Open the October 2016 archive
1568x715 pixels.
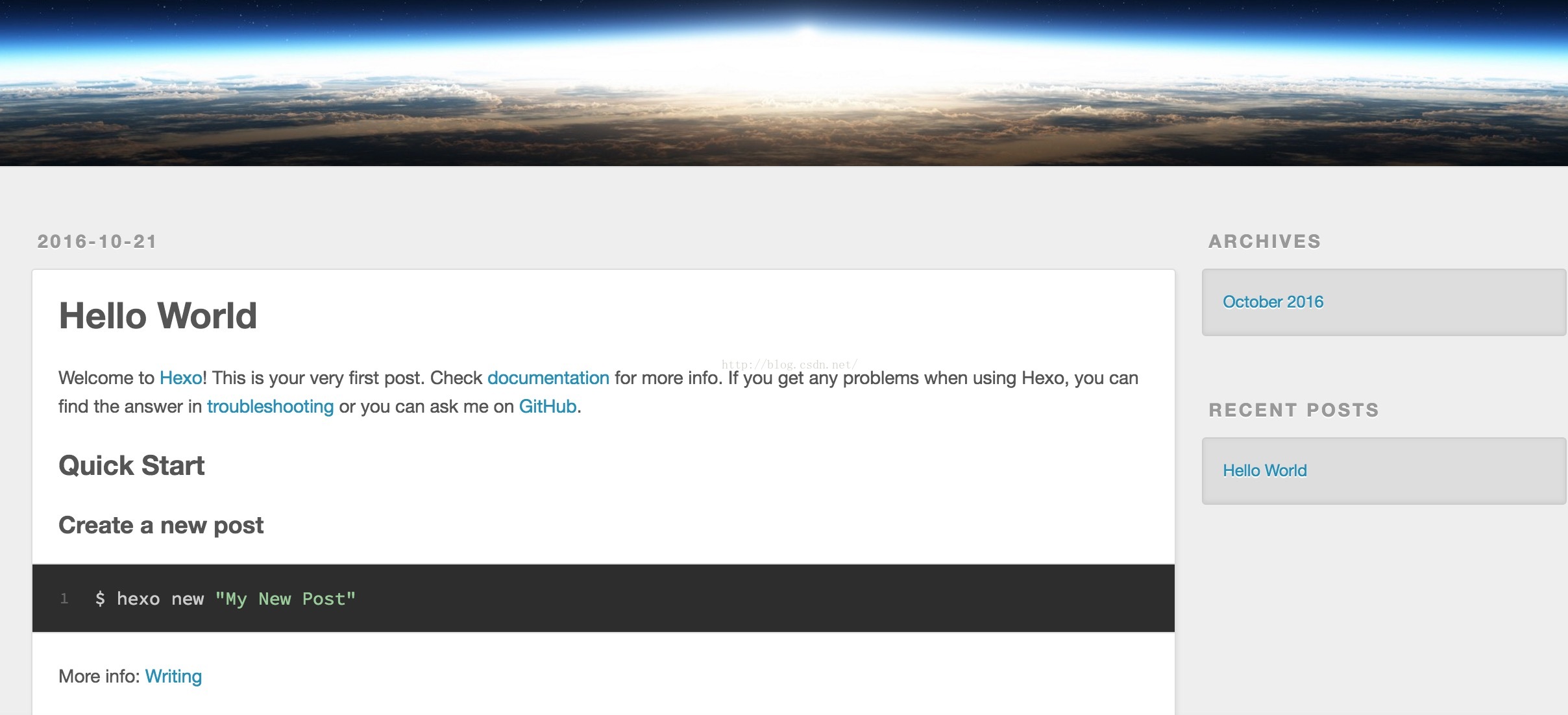(x=1273, y=302)
